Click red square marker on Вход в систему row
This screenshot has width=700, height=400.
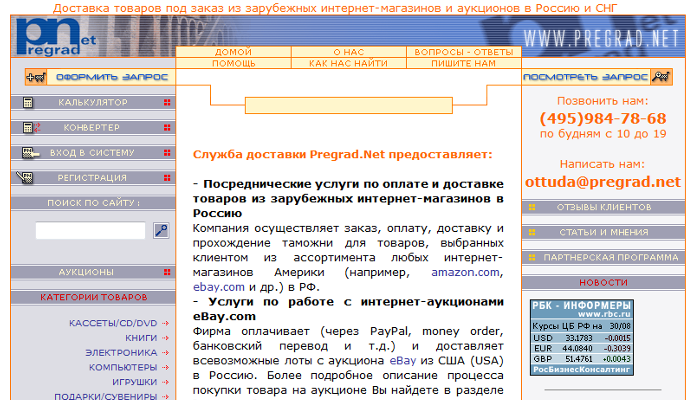click(x=167, y=153)
